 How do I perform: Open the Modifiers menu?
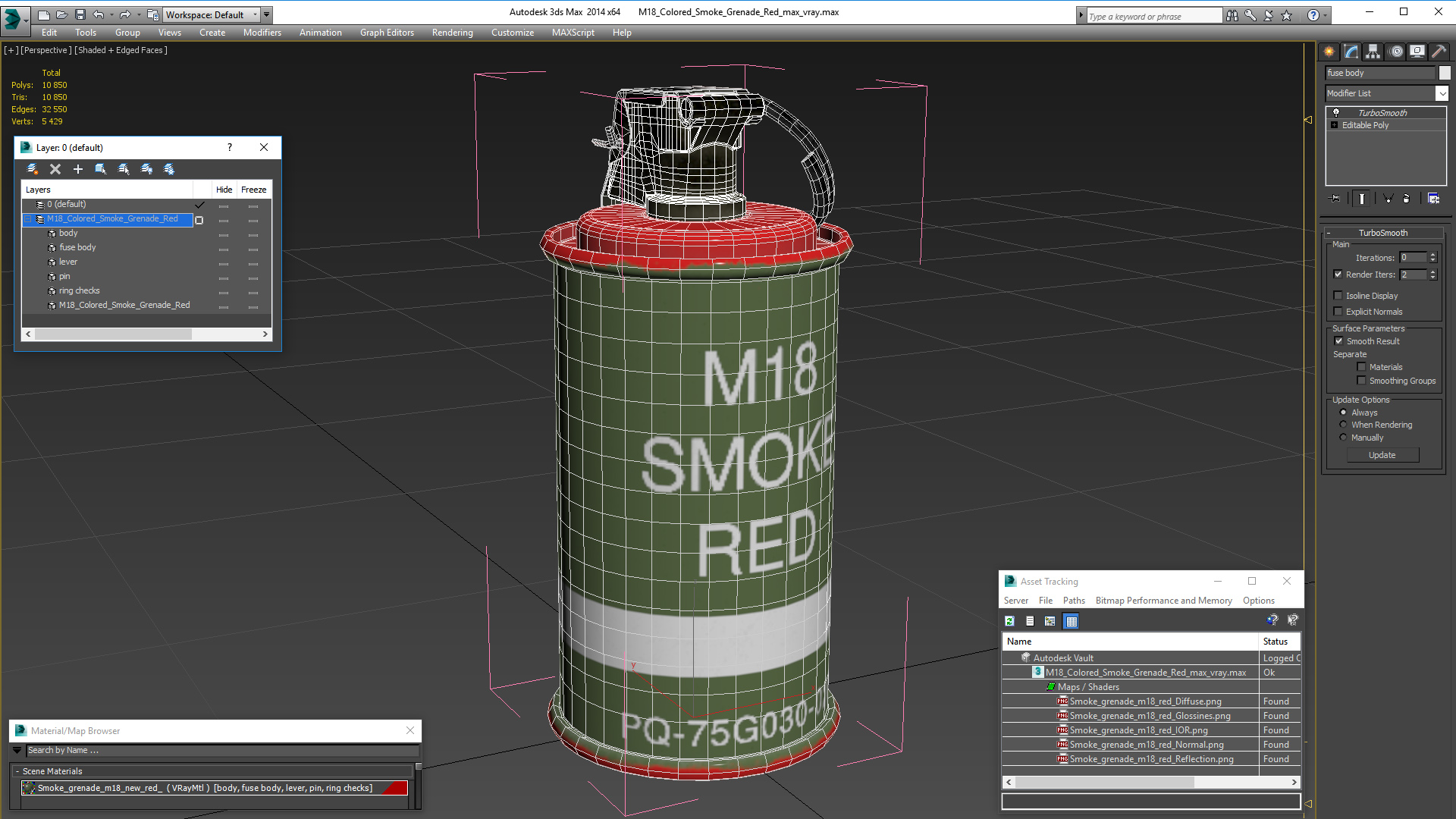(x=262, y=33)
